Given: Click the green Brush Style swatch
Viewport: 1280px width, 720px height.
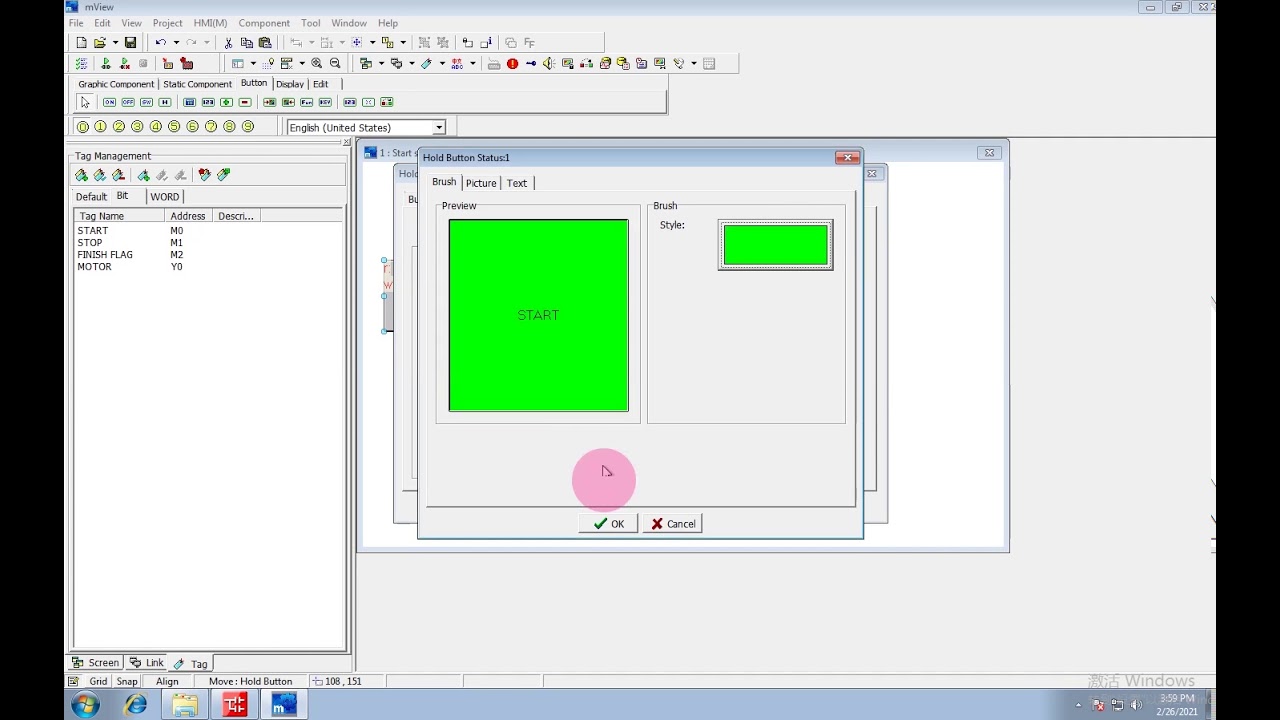Looking at the screenshot, I should [775, 245].
